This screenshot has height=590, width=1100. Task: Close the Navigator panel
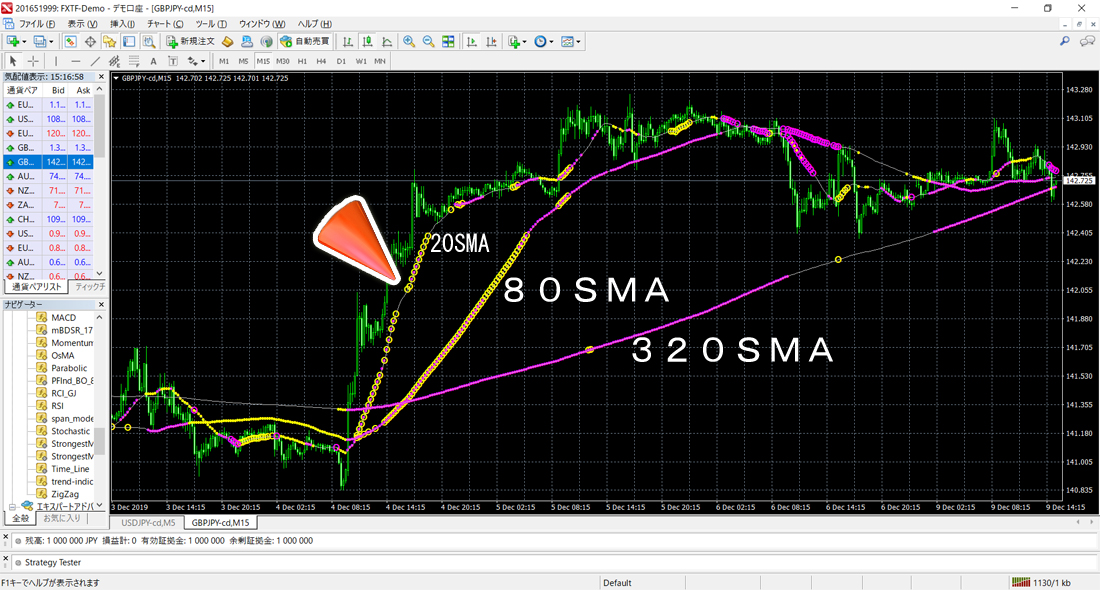coord(101,304)
